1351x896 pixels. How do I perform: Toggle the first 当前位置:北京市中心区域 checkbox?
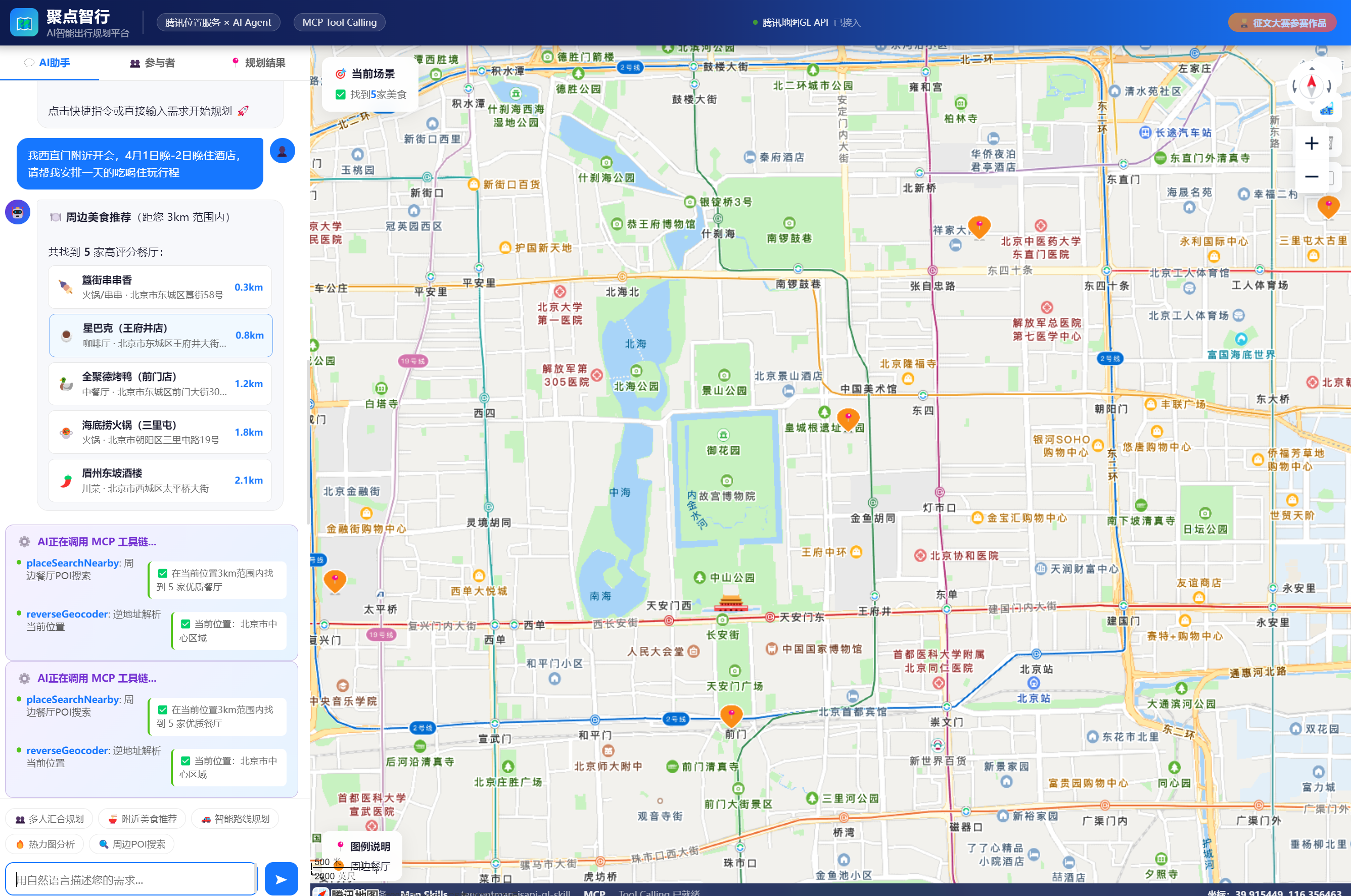click(x=185, y=624)
